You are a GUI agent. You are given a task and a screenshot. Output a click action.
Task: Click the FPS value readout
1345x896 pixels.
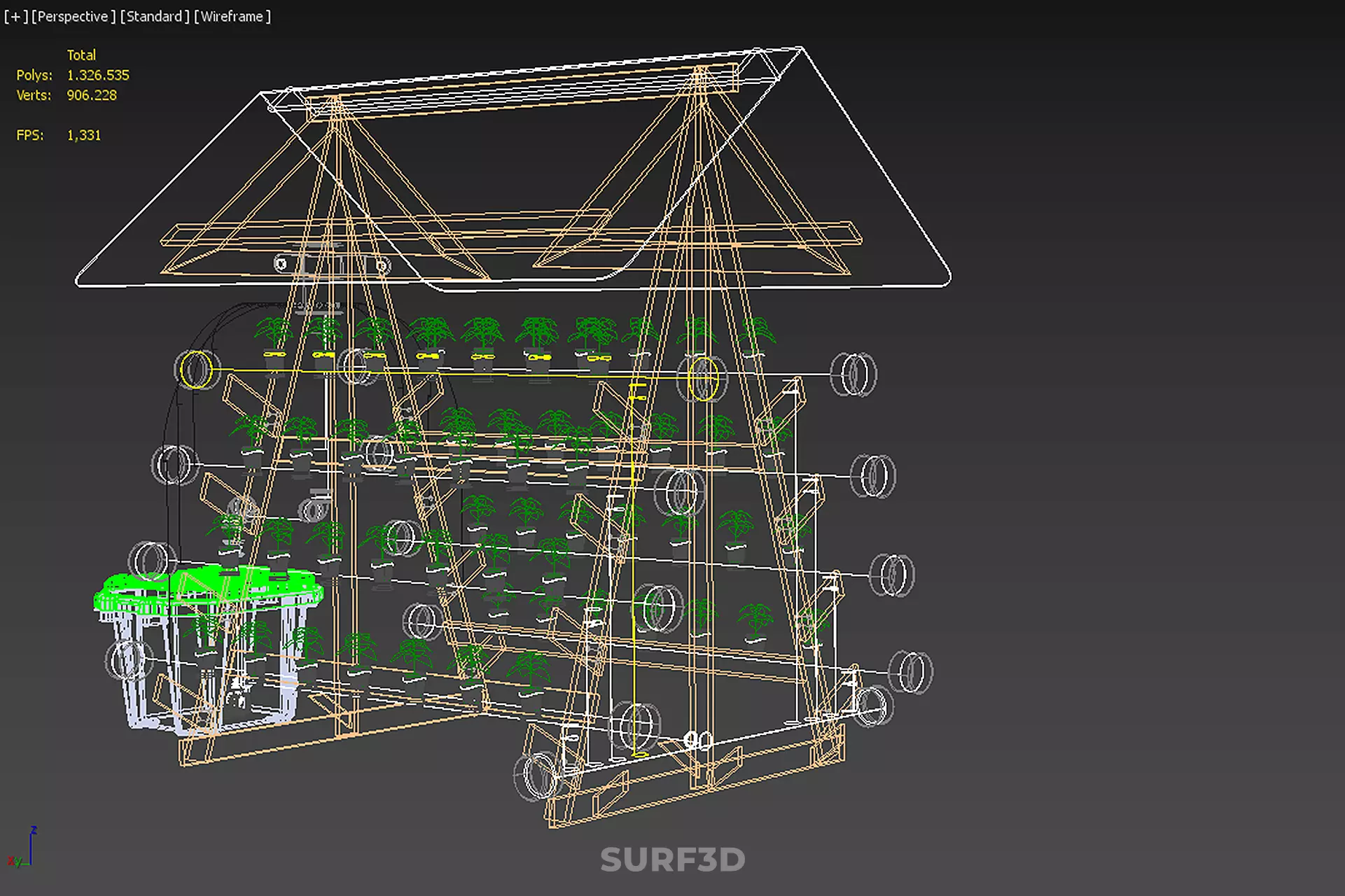coord(84,135)
